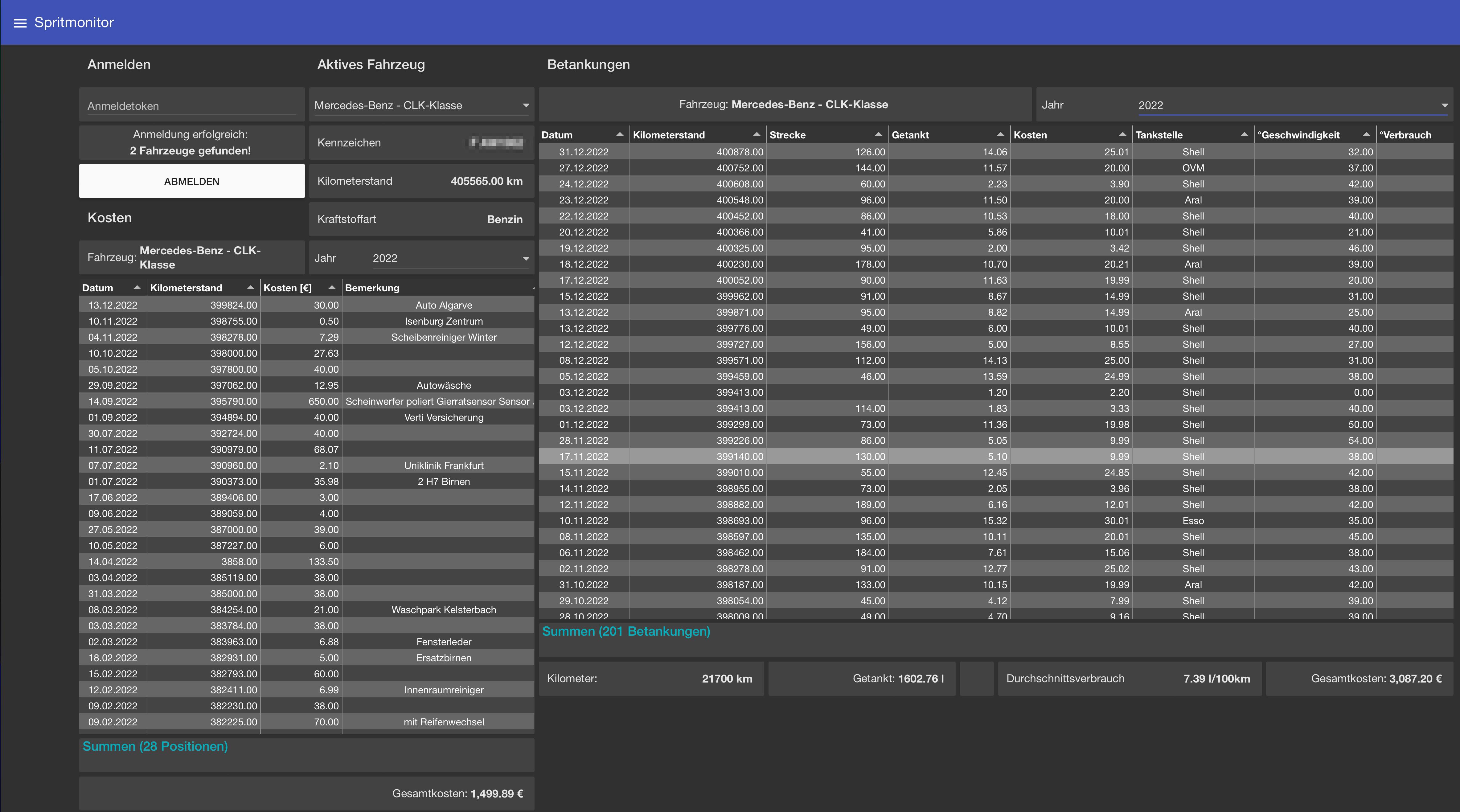Click the ABMELDEN button
The height and width of the screenshot is (812, 1460).
pos(191,181)
